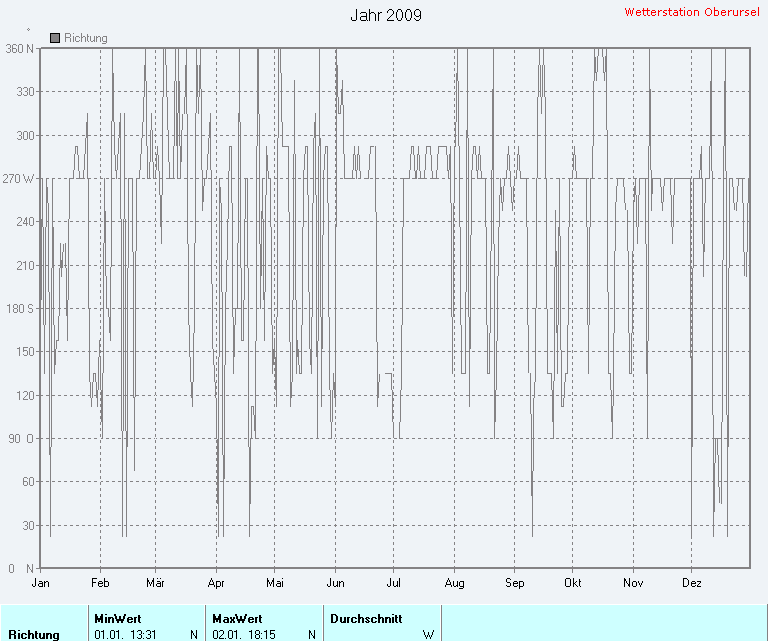Click the gray Richtung legend swatch
This screenshot has width=768, height=641.
click(55, 38)
